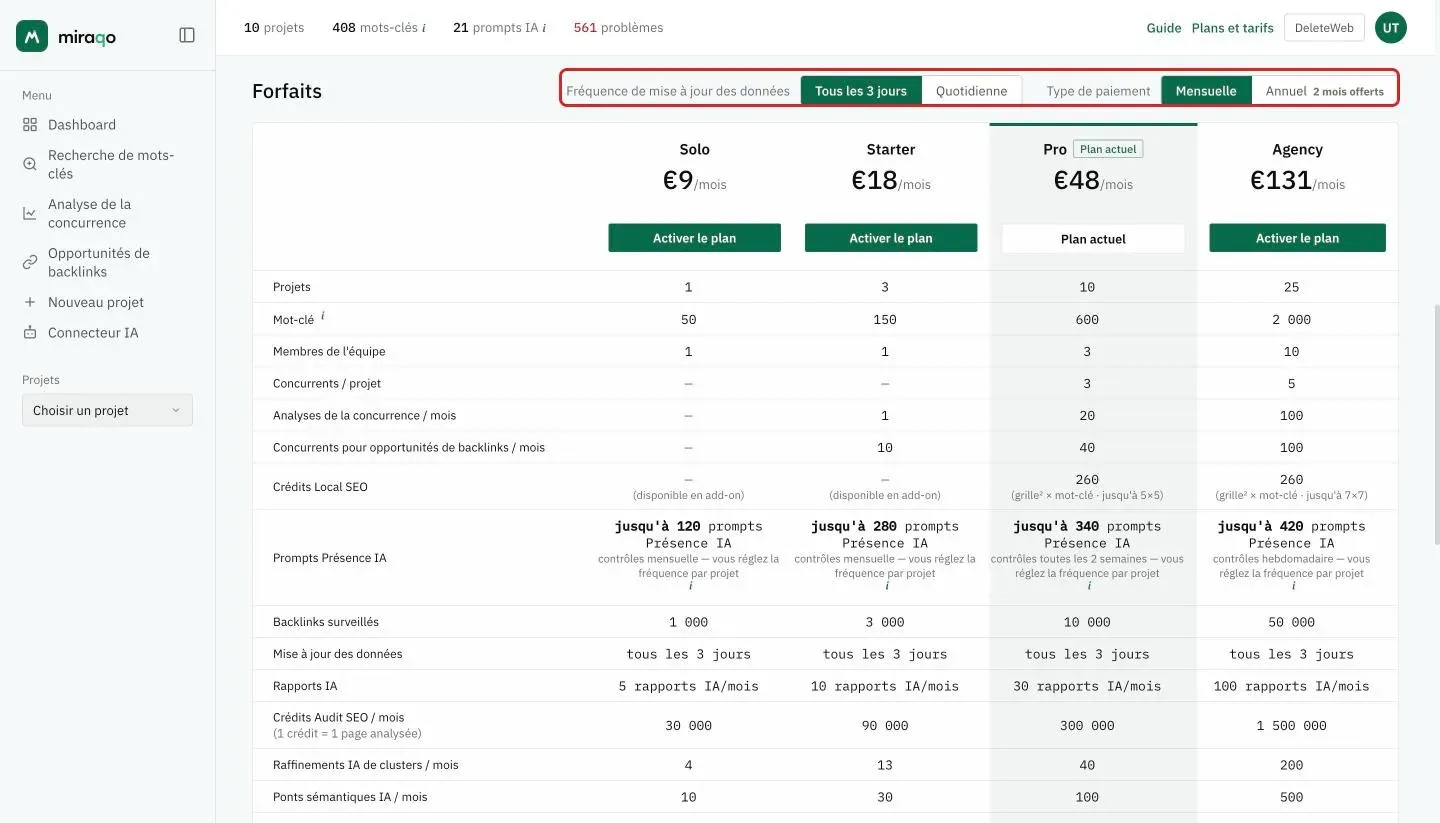
Task: Click the DeleteWeb workspace button
Action: point(1324,28)
